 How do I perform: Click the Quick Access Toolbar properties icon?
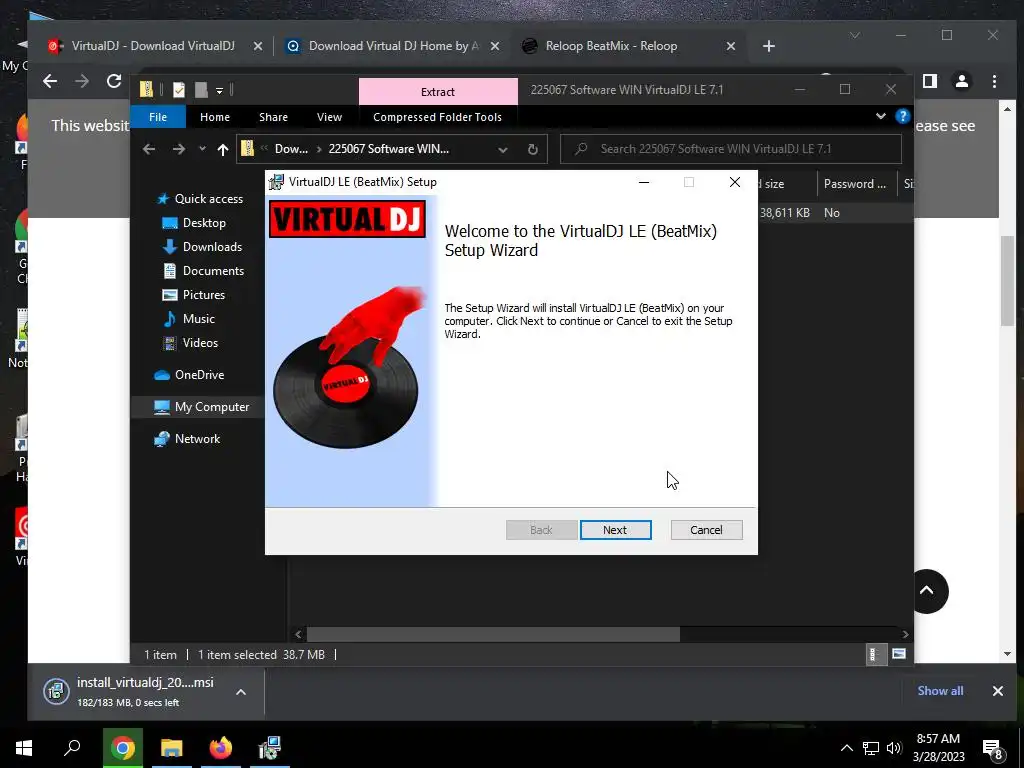178,90
